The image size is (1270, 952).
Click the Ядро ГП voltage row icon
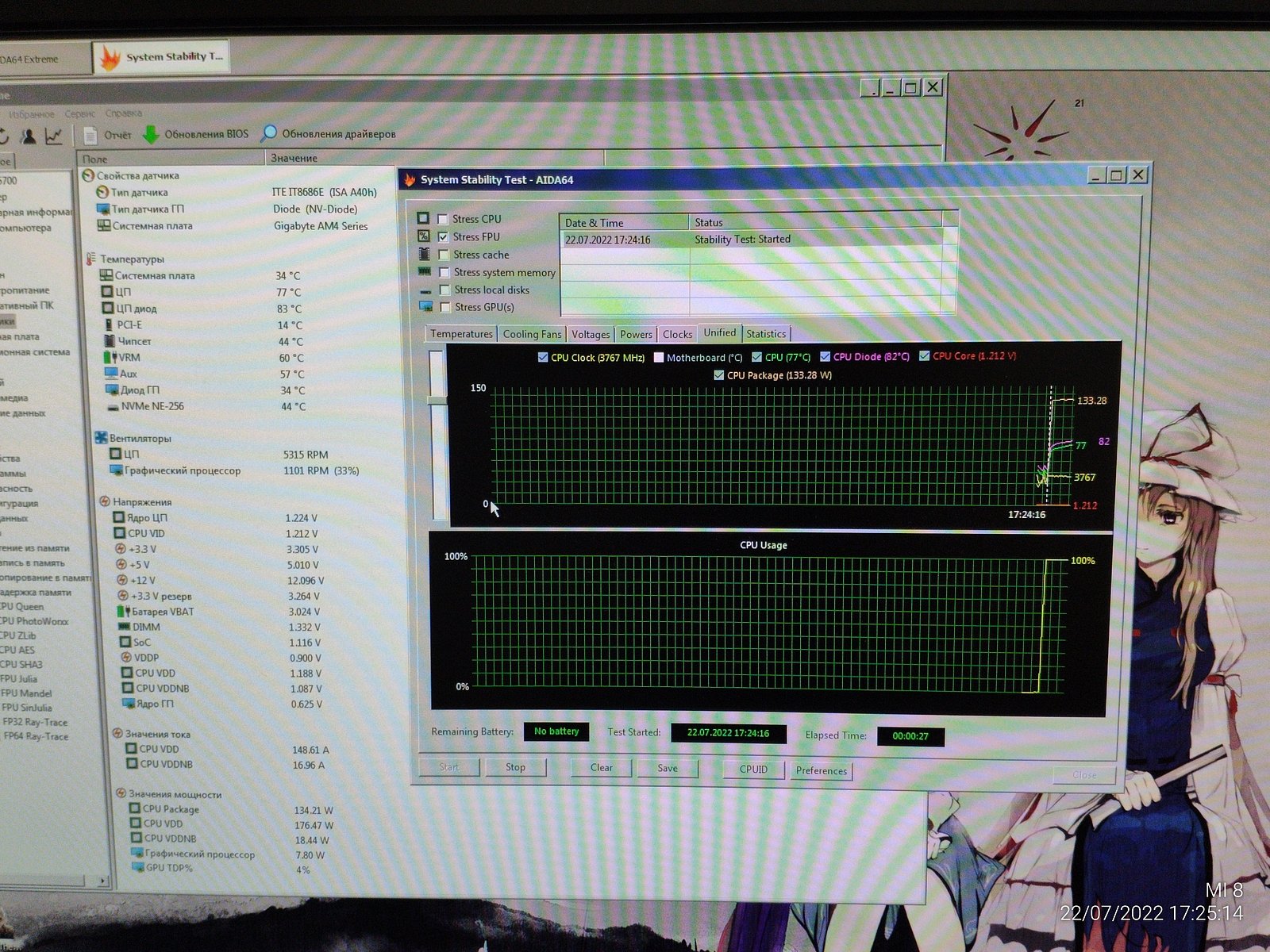(129, 704)
